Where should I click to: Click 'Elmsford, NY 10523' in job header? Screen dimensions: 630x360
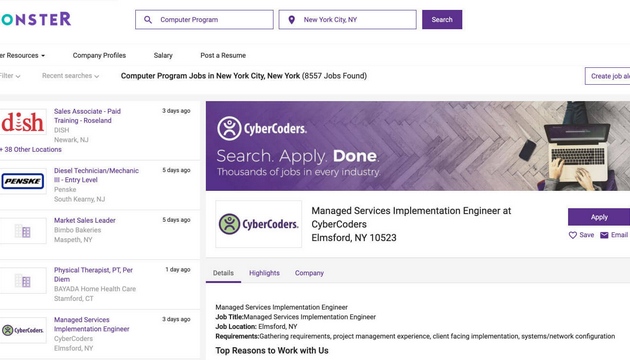pyautogui.click(x=354, y=238)
